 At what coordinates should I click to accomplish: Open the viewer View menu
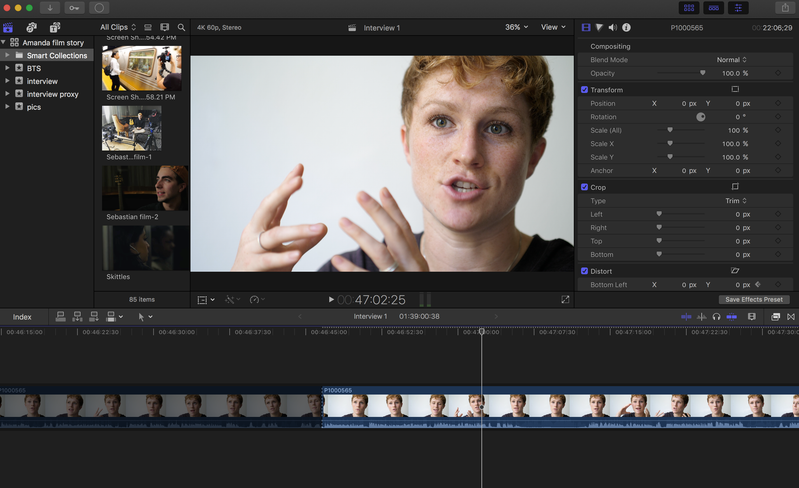[x=553, y=28]
